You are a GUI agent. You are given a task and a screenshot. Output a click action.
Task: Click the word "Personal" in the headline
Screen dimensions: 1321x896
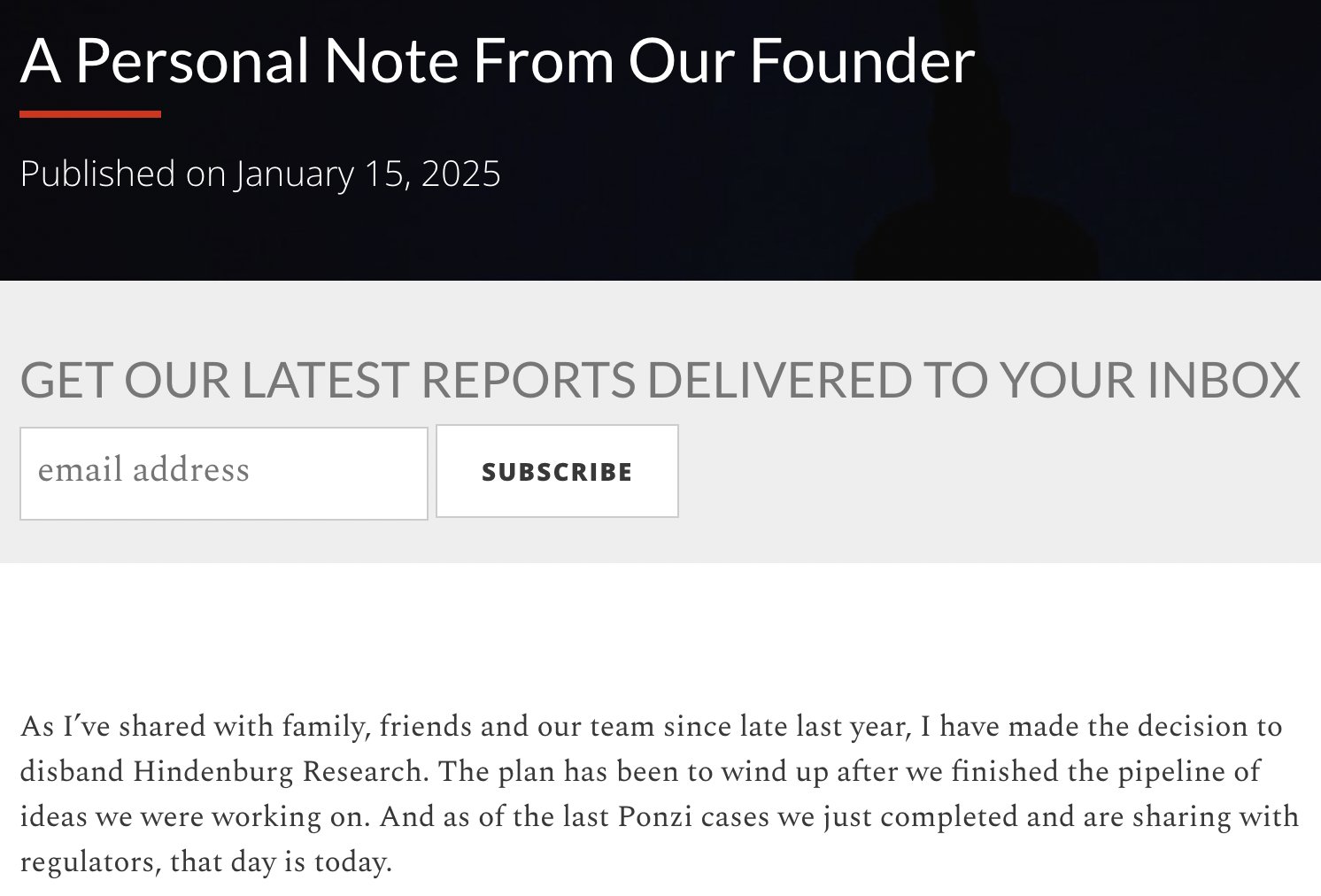pyautogui.click(x=191, y=60)
